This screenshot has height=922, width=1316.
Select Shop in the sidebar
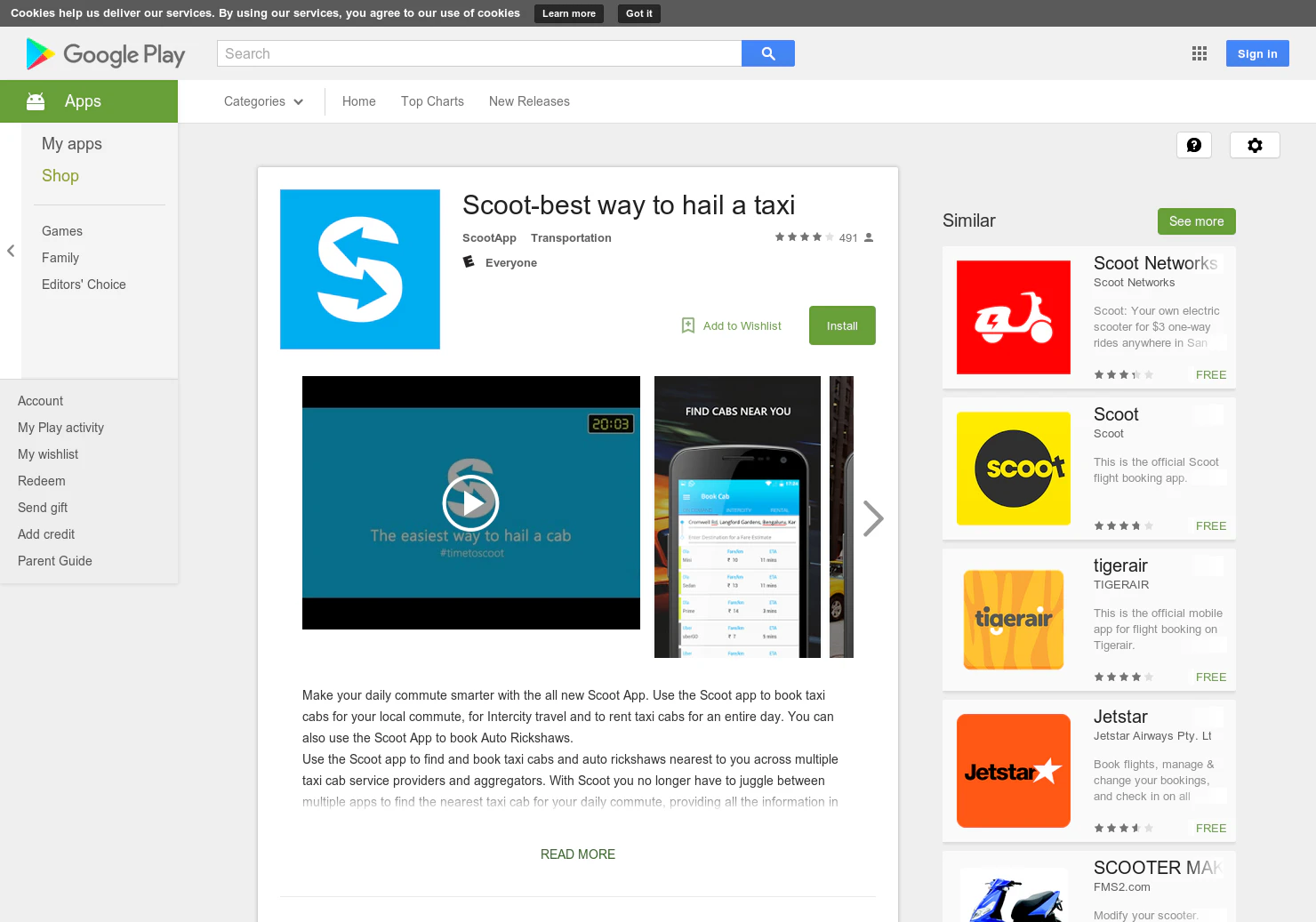(x=60, y=176)
